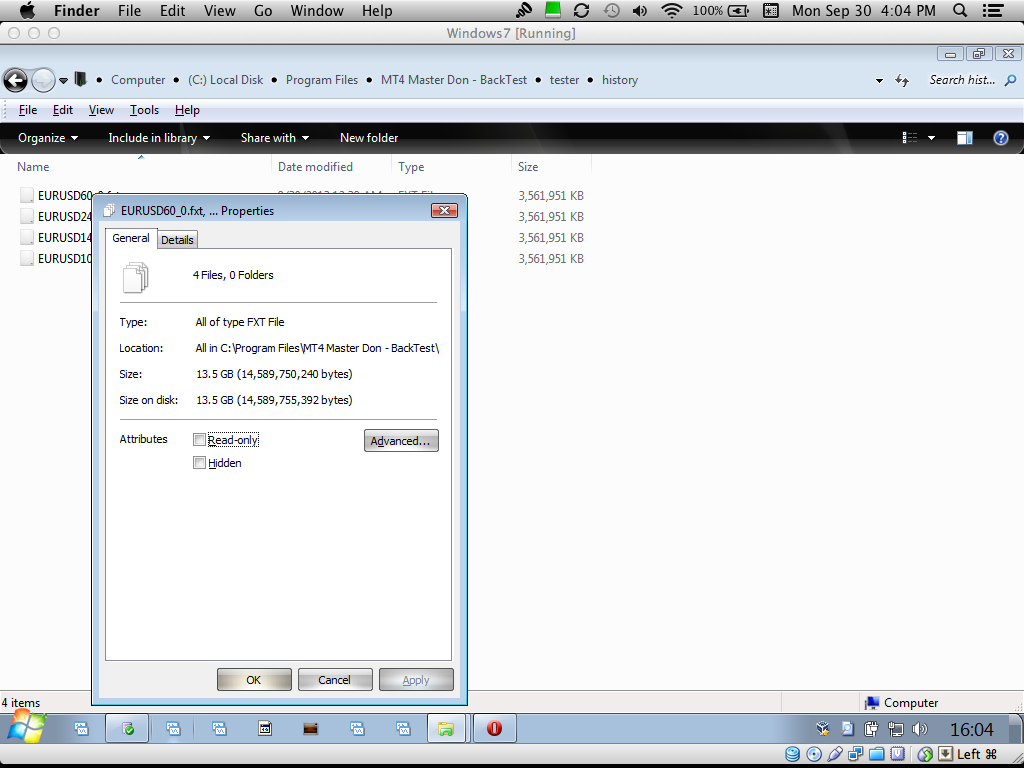Screen dimensions: 1024x768
Task: Open the Opera browser taskbar button
Action: coord(494,728)
